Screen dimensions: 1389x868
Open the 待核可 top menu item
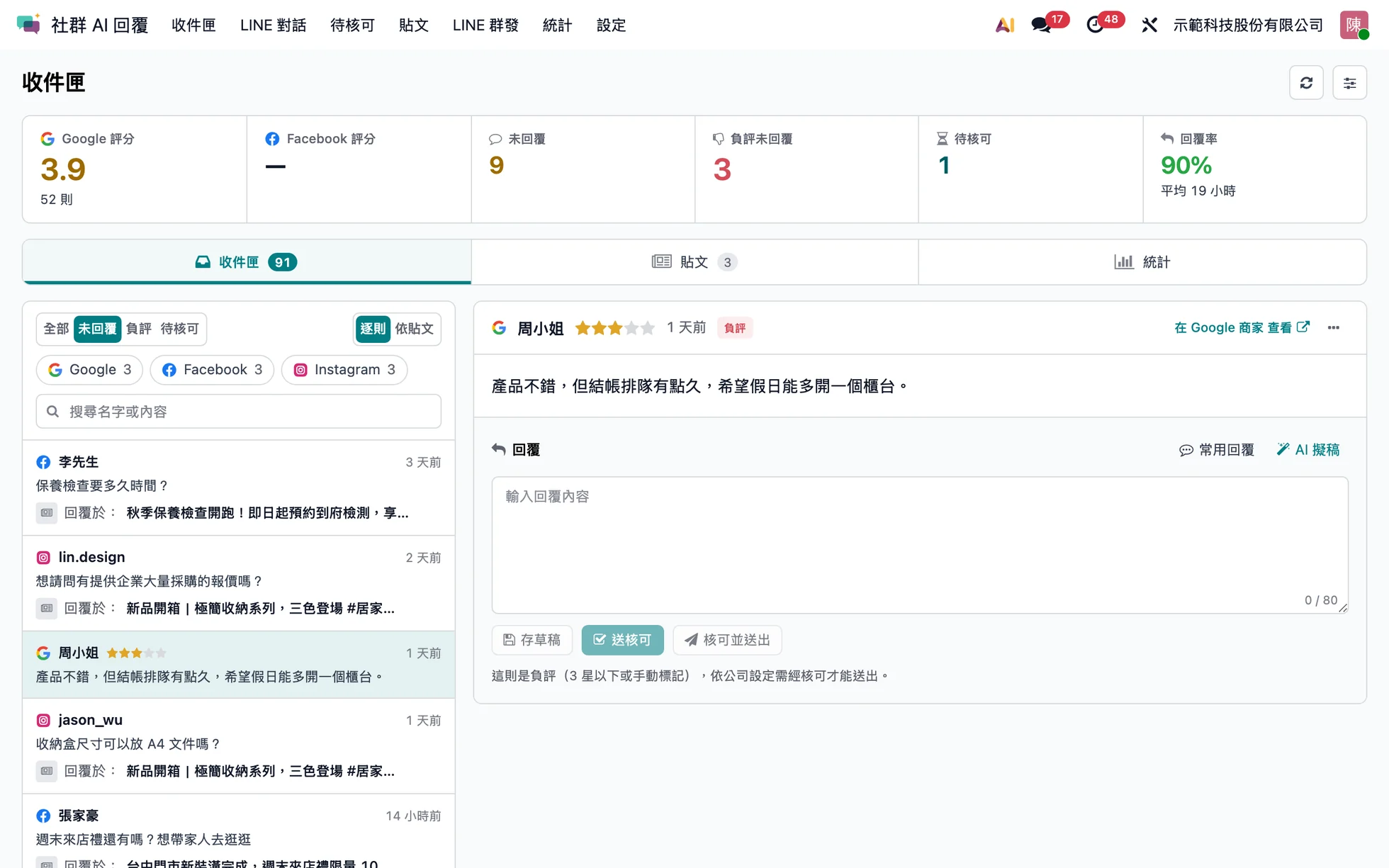point(352,26)
